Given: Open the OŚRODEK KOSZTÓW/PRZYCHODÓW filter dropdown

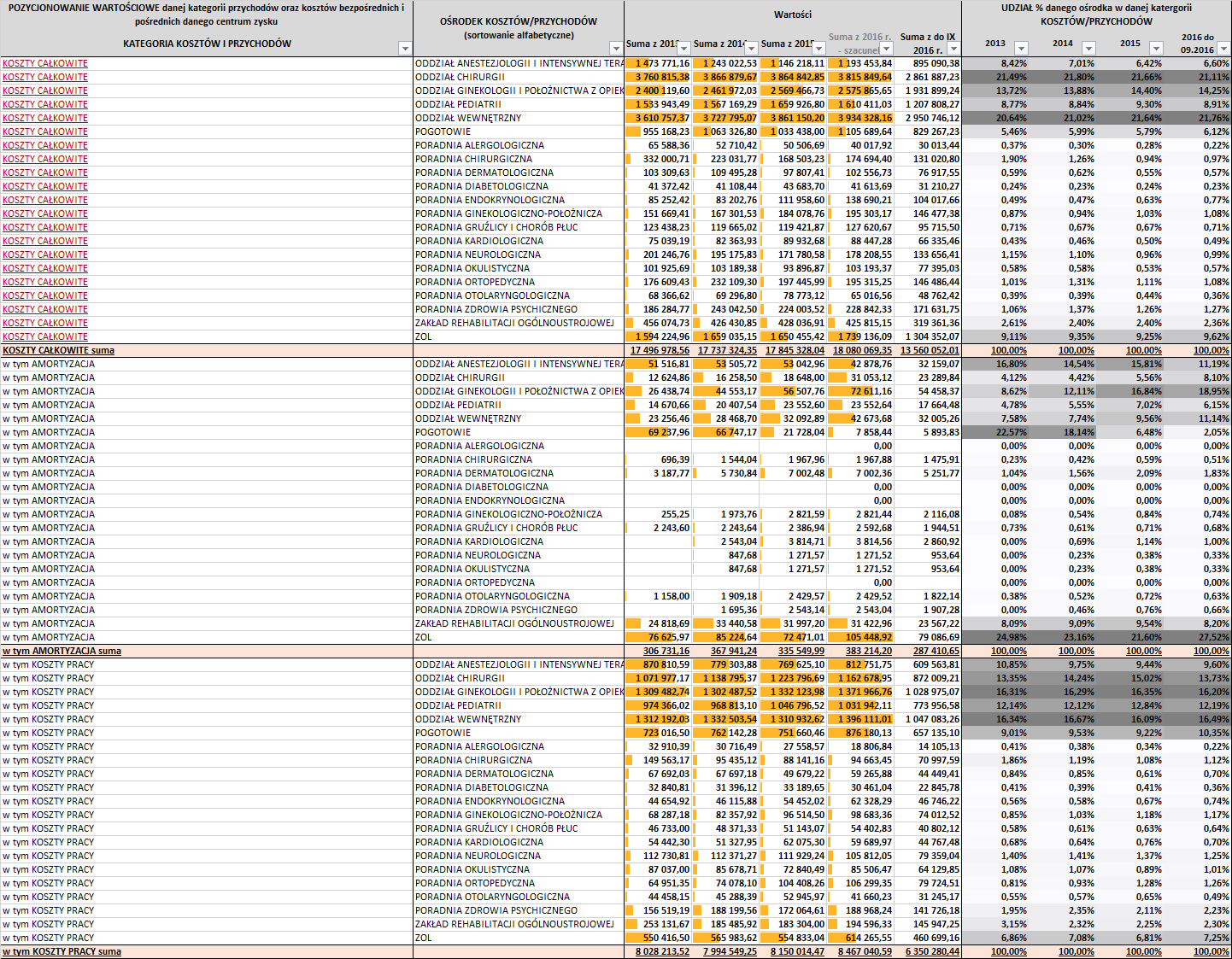Looking at the screenshot, I should click(x=616, y=49).
